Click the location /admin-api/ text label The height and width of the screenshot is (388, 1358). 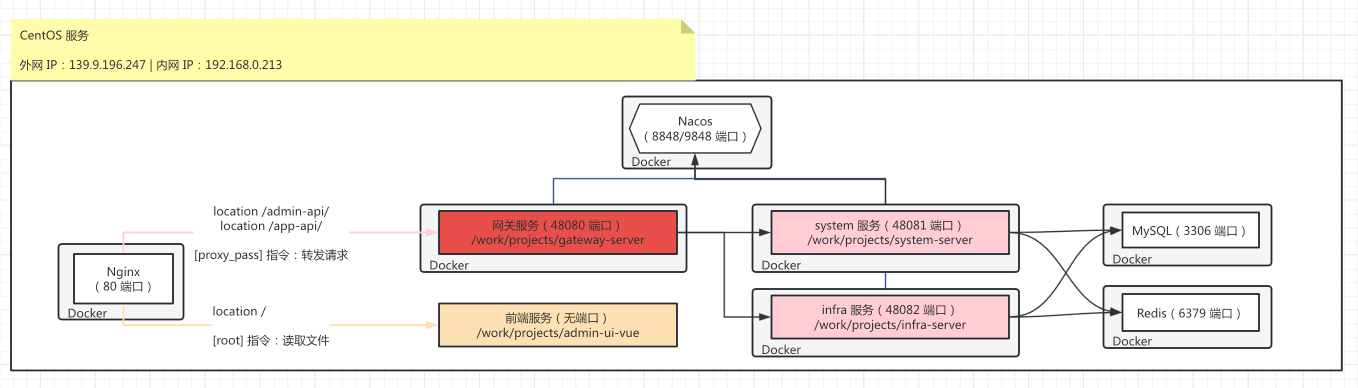coord(271,212)
